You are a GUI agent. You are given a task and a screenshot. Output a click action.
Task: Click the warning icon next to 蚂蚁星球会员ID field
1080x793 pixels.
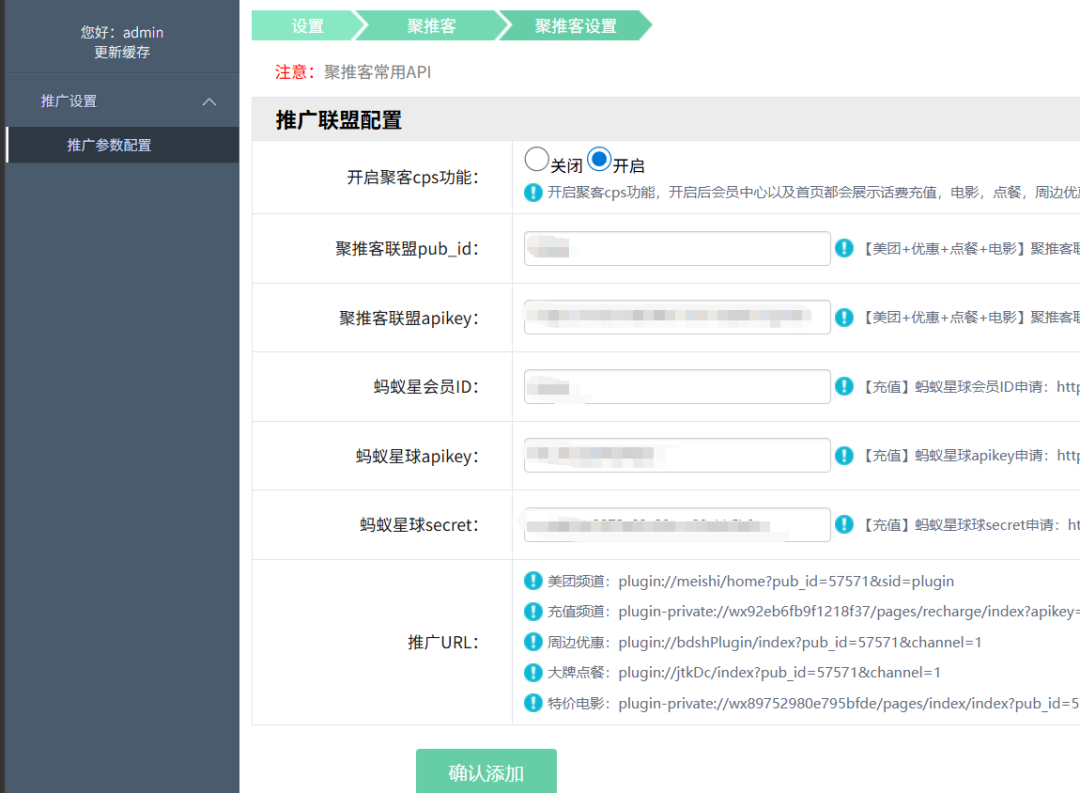coord(845,386)
